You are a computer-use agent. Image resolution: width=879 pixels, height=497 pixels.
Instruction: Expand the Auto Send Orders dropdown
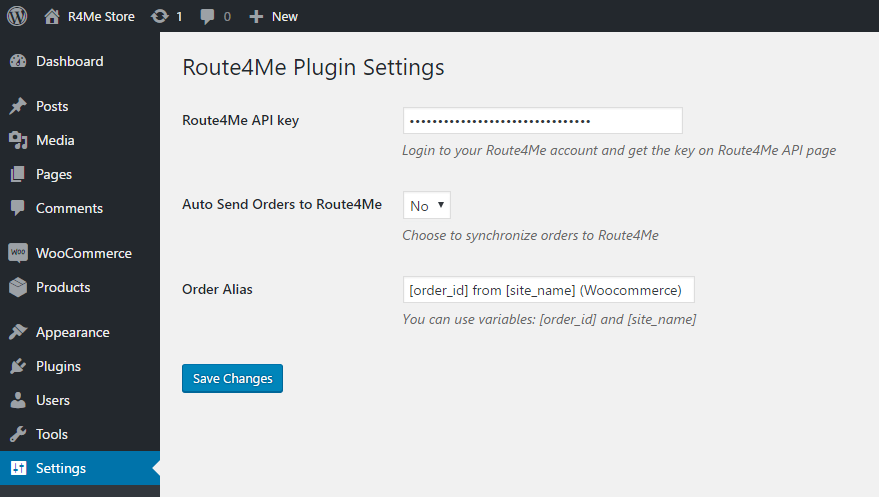[427, 206]
